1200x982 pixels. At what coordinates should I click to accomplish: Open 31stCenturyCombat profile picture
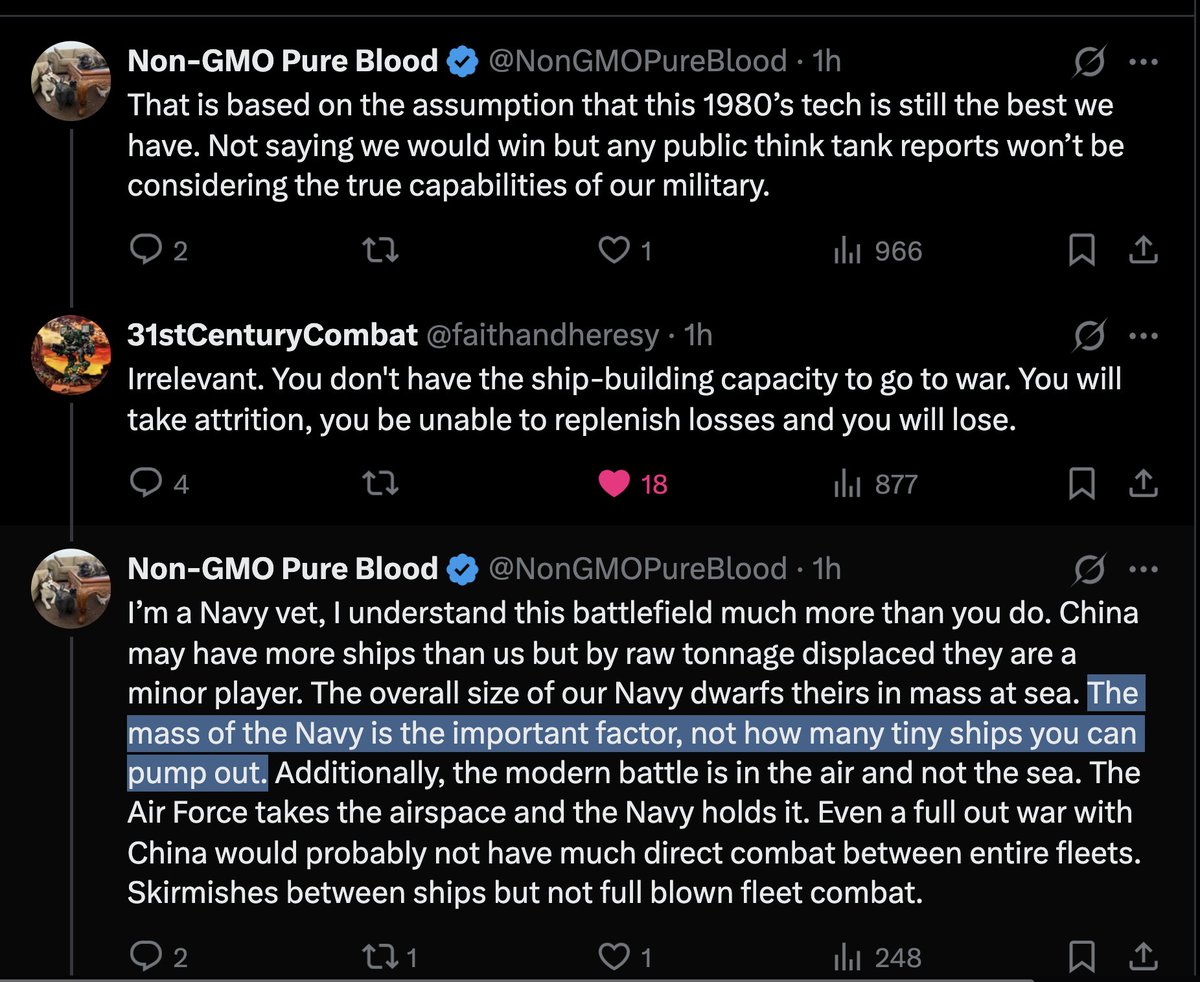click(71, 355)
